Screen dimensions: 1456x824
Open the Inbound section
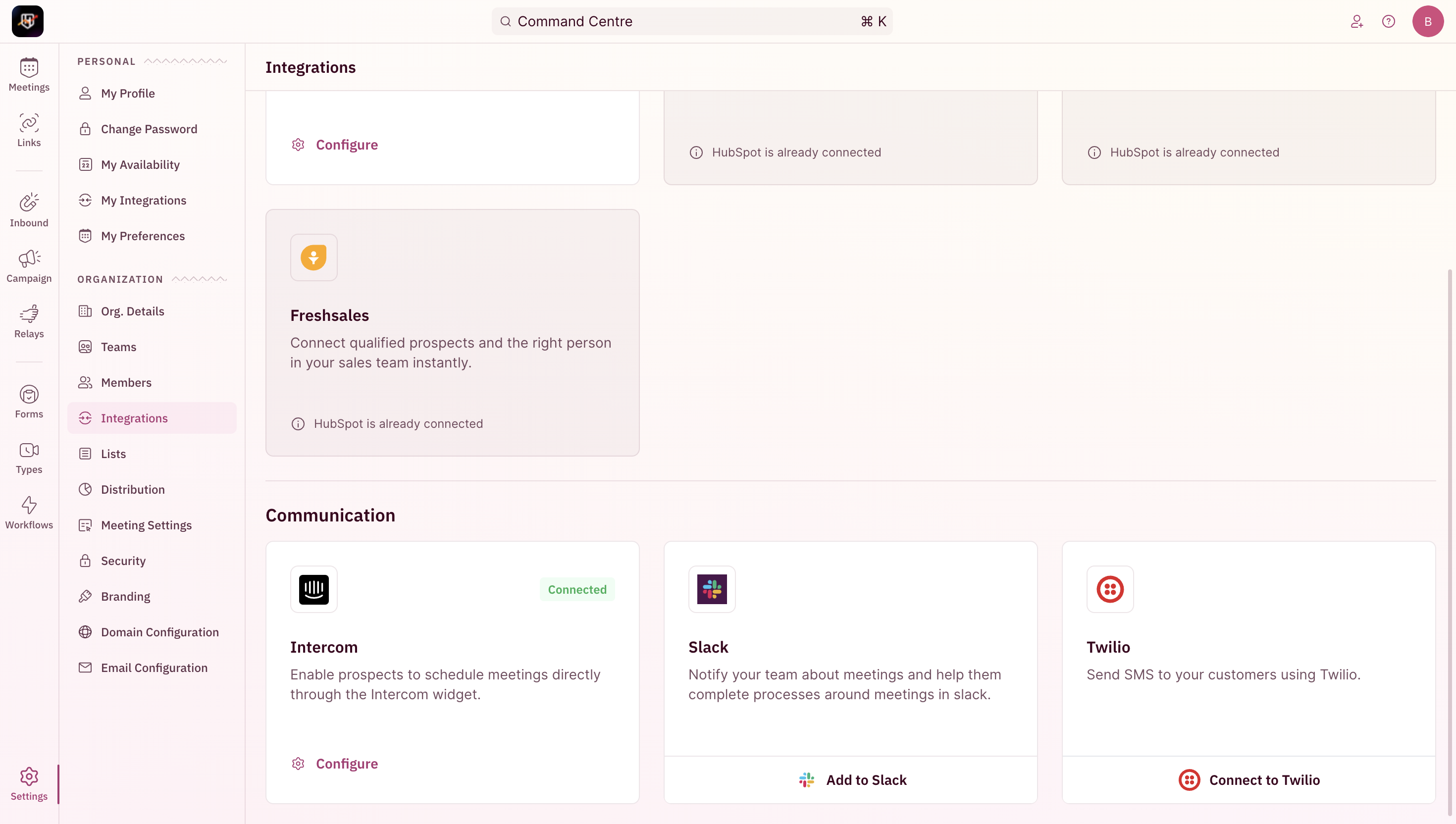pos(29,210)
